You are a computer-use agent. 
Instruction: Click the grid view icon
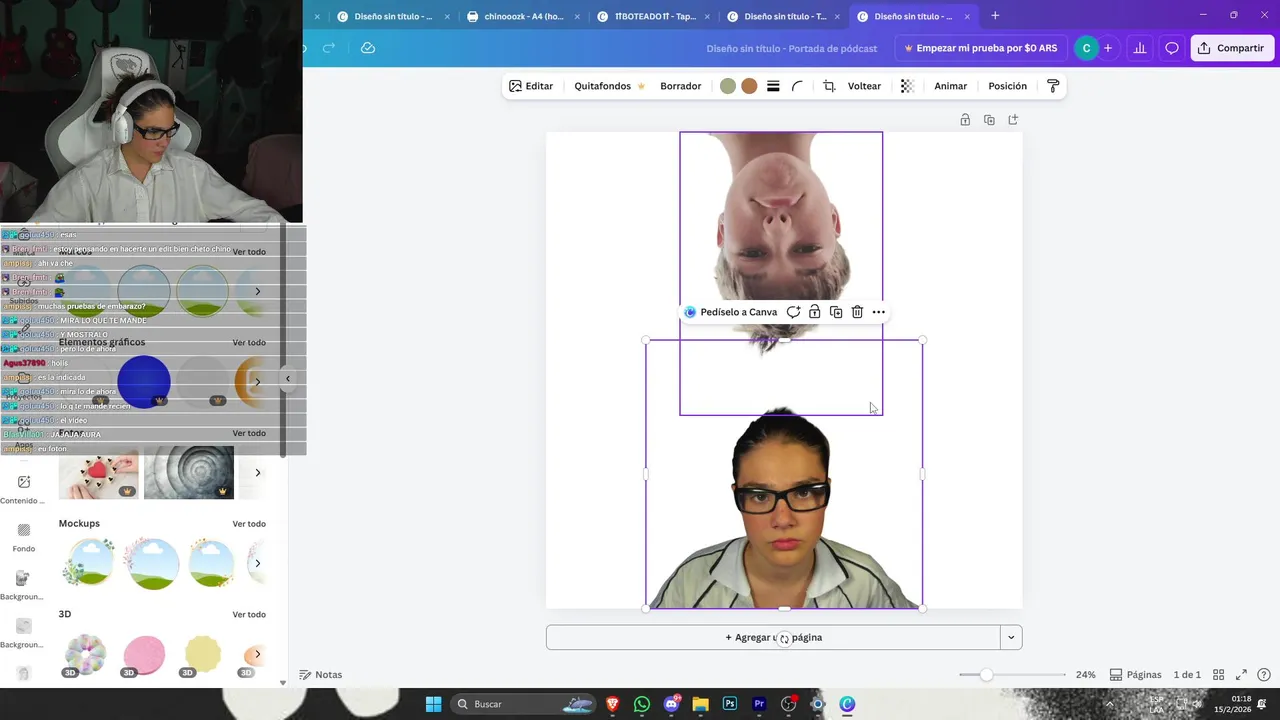click(1218, 675)
